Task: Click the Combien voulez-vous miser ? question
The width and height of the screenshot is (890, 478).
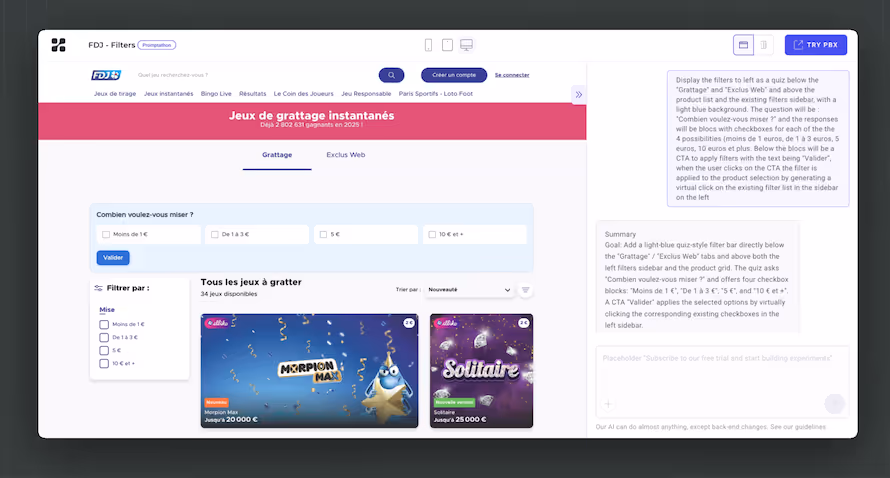Action: [145, 215]
